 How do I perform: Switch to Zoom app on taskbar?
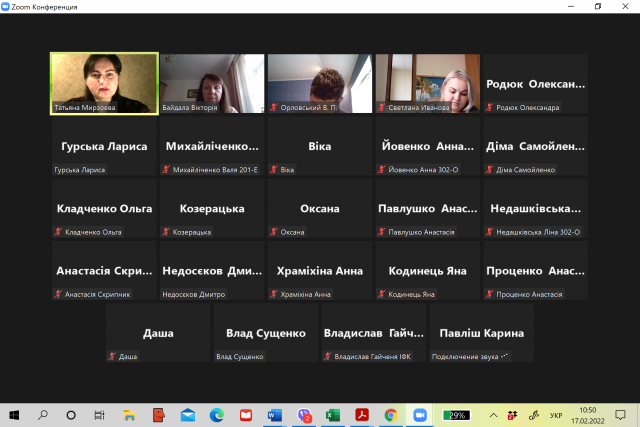420,416
